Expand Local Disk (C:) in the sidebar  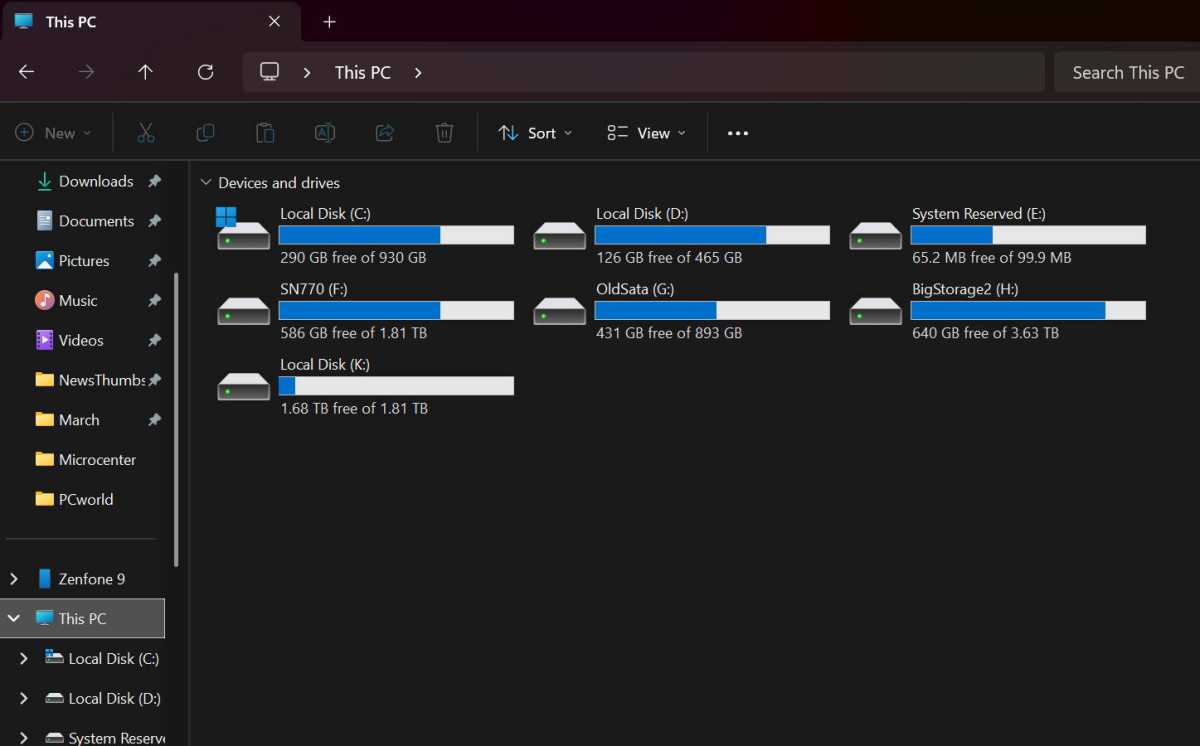coord(24,658)
